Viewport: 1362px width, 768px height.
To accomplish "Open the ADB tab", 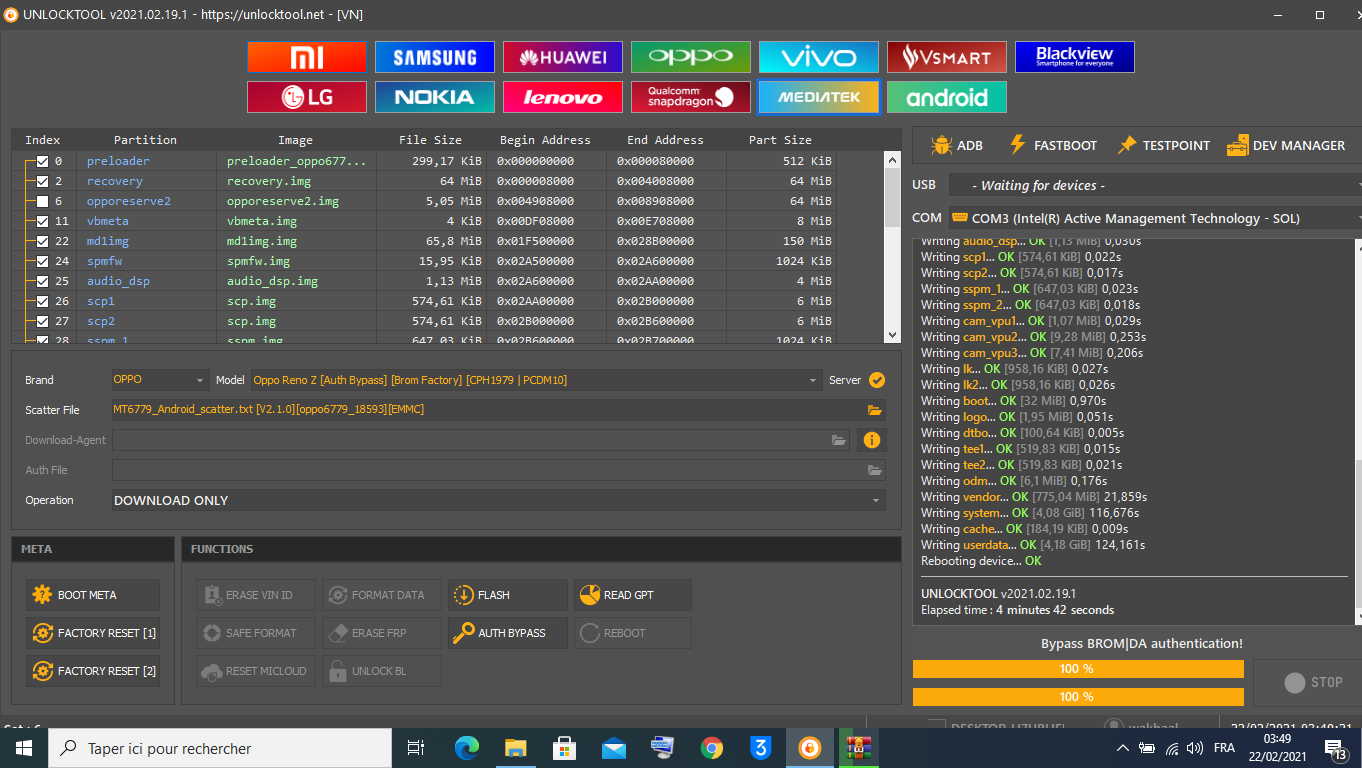I will click(956, 145).
